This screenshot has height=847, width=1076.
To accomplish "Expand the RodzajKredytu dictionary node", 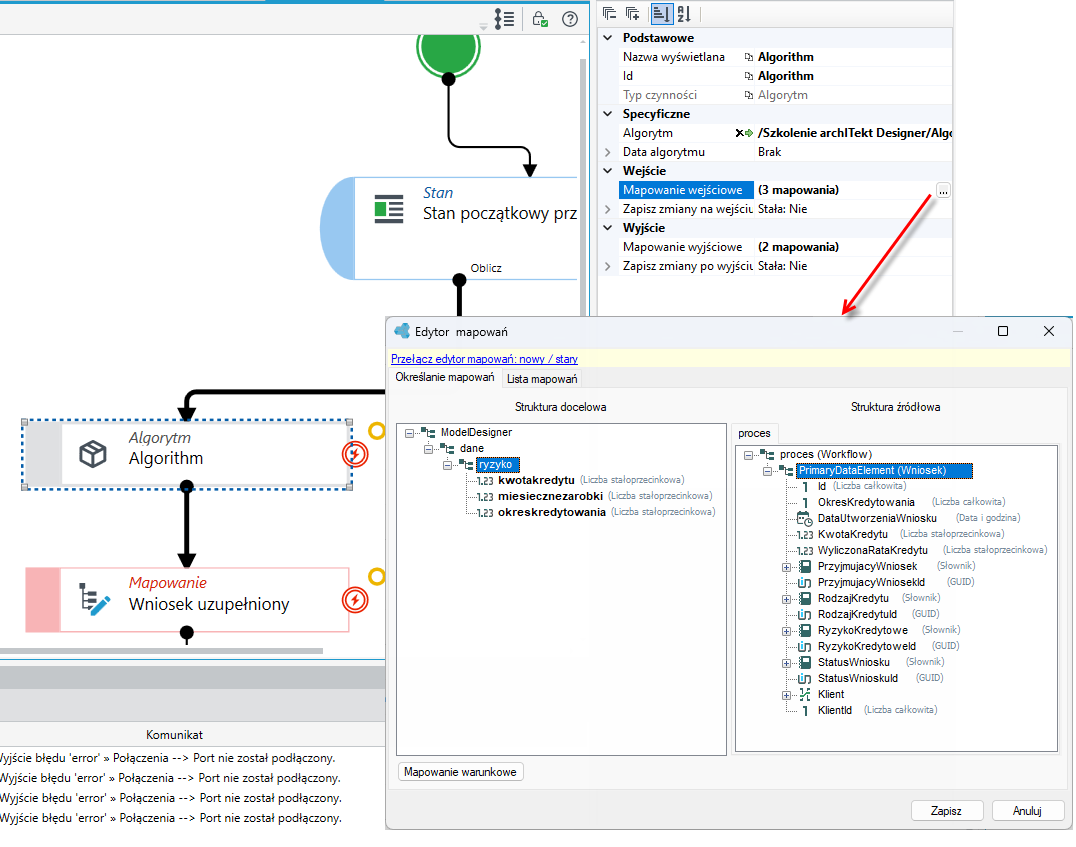I will (786, 599).
